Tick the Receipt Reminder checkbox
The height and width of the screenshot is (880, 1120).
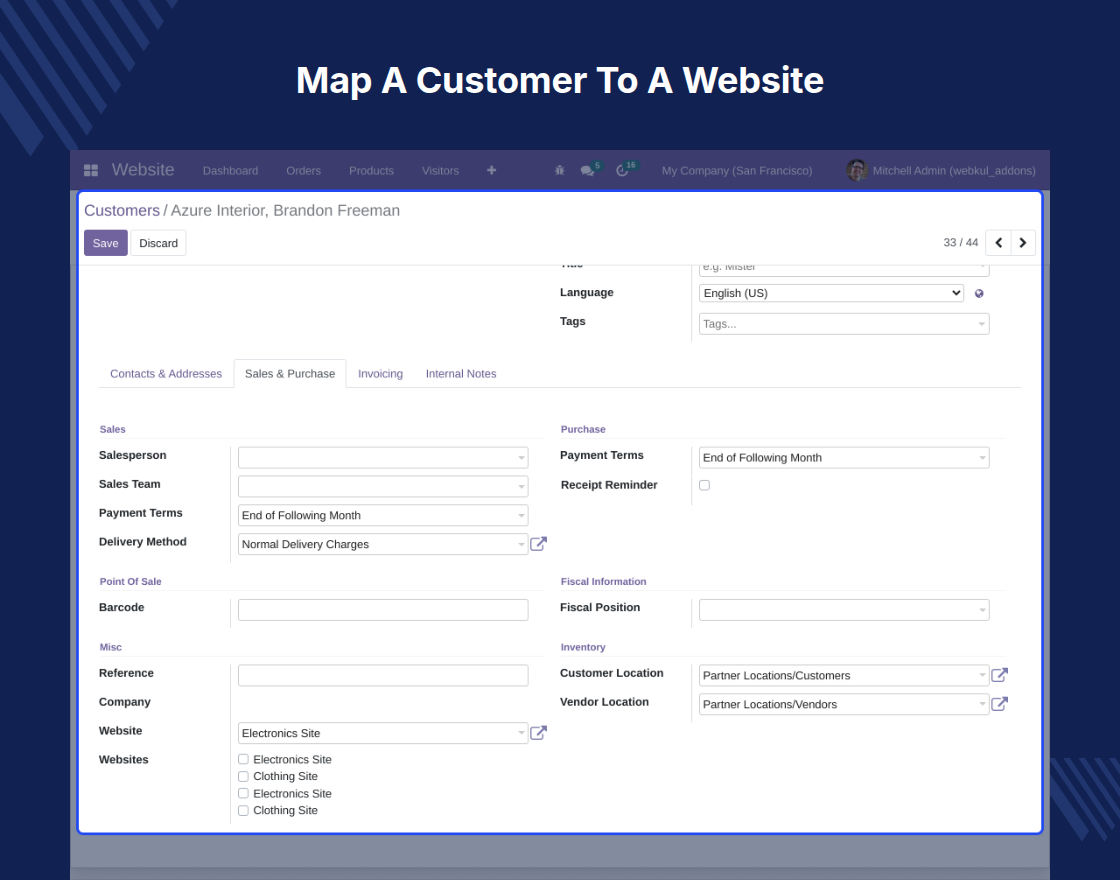click(704, 485)
